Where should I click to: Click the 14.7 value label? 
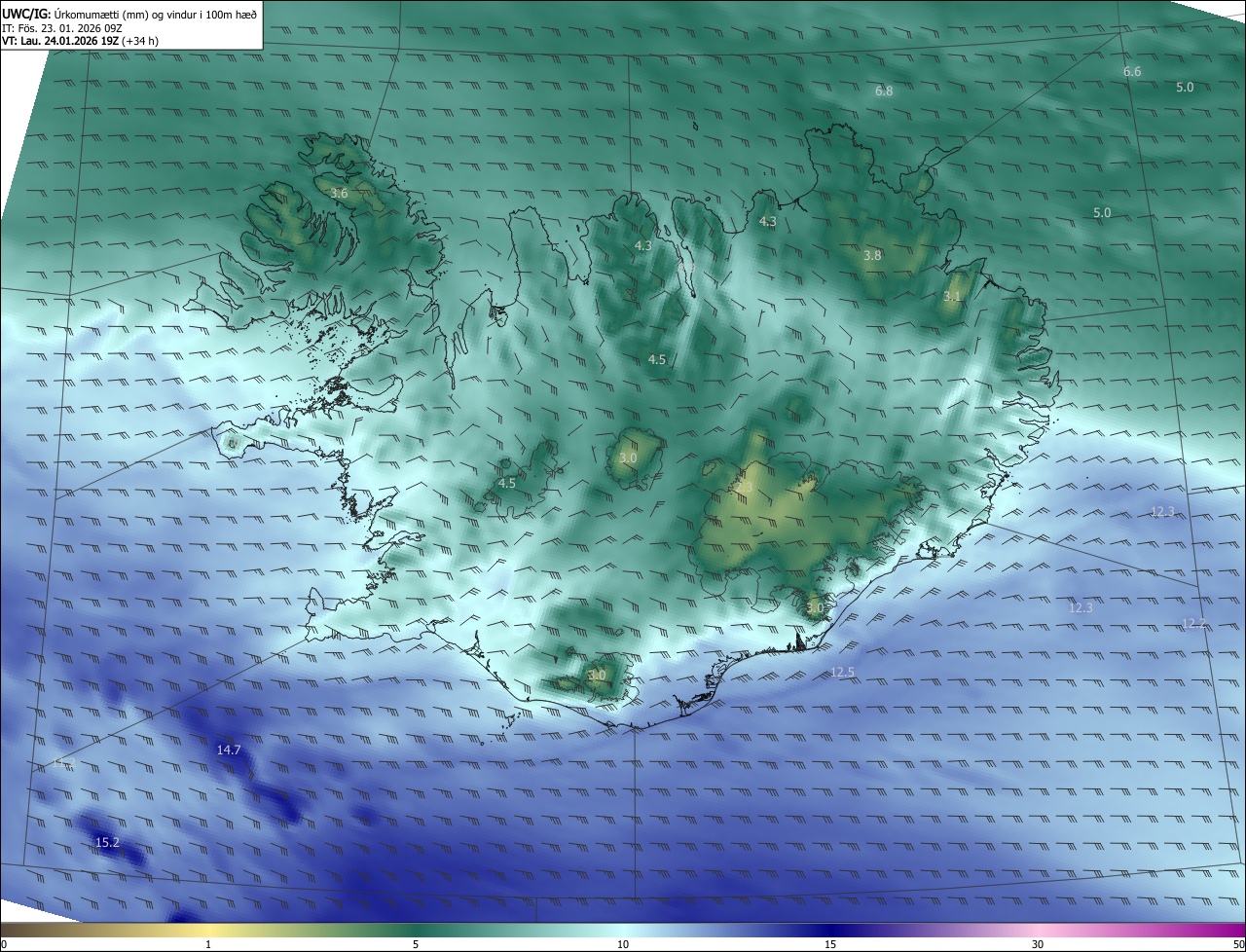229,750
